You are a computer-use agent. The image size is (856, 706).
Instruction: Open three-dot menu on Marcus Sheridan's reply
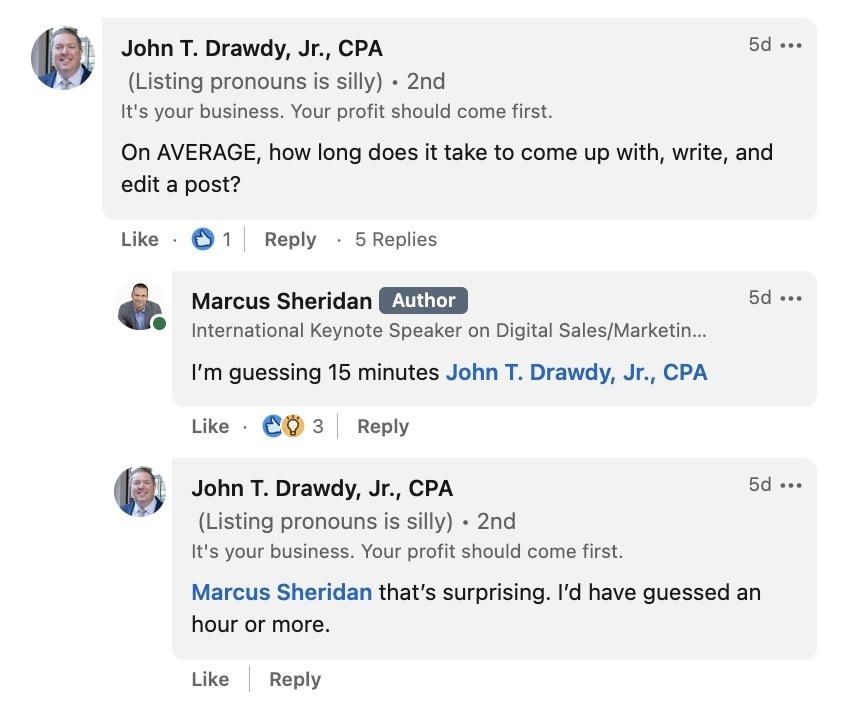(x=791, y=299)
